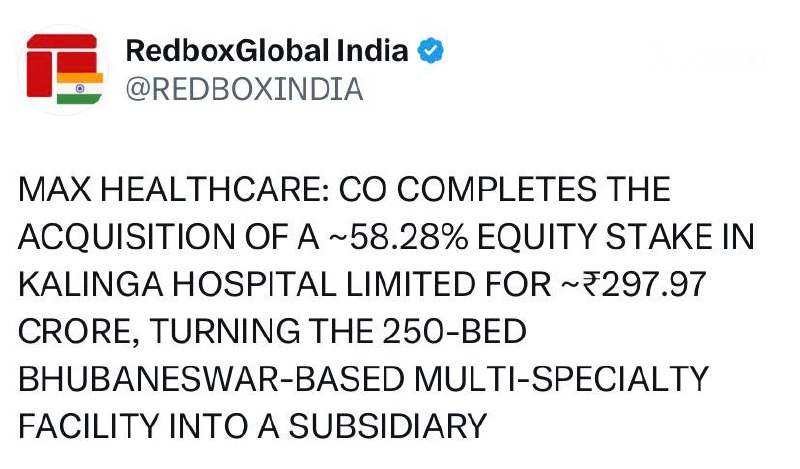Click the word ACQUISITION in the tweet

[127, 237]
